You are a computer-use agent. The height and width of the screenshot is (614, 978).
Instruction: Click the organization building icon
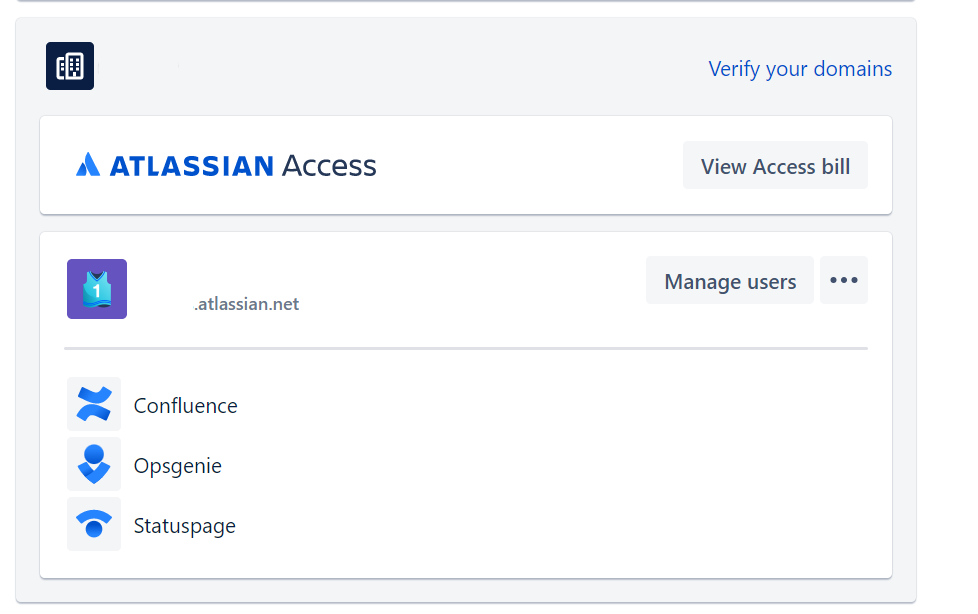click(x=70, y=66)
